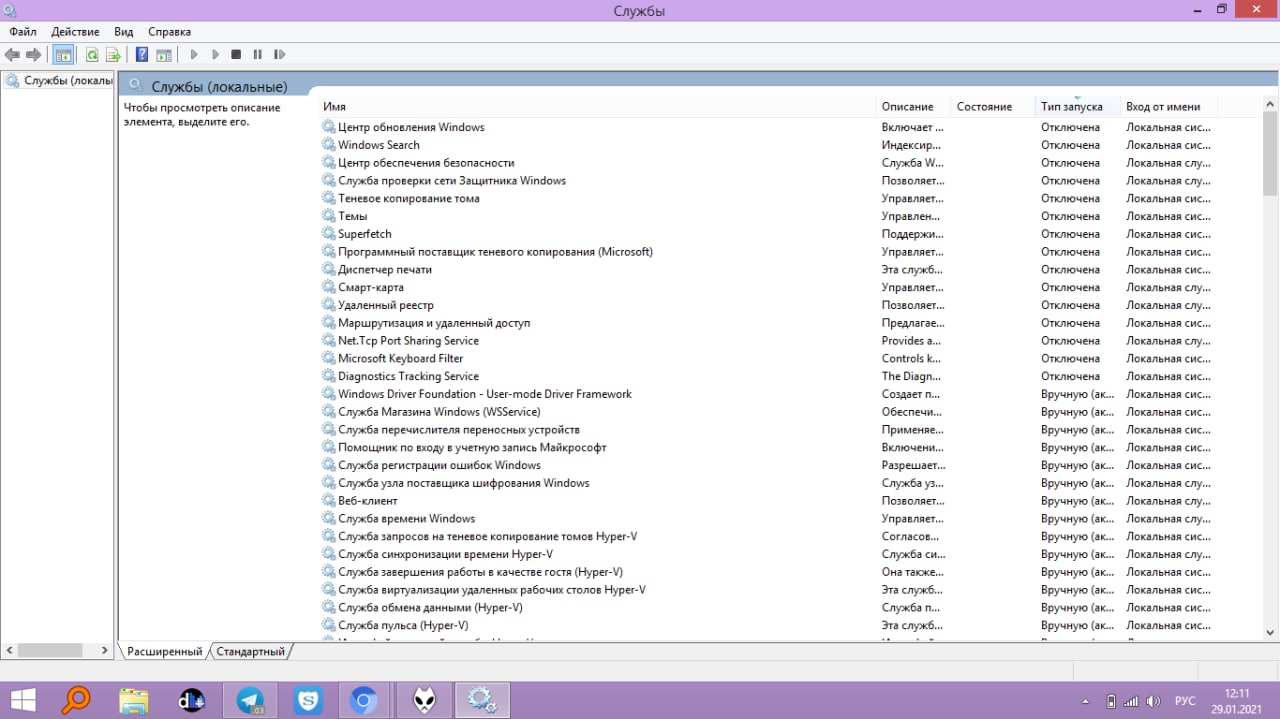Screen dimensions: 1280x719
Task: Click the console tree scrollbar right arrow
Action: pos(105,650)
